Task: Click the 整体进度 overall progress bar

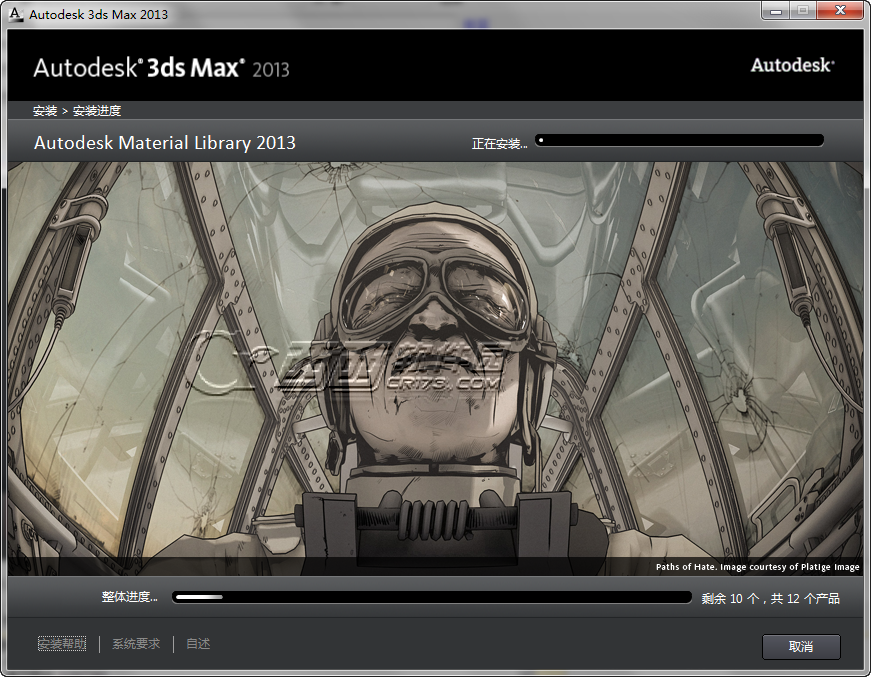Action: [x=430, y=597]
